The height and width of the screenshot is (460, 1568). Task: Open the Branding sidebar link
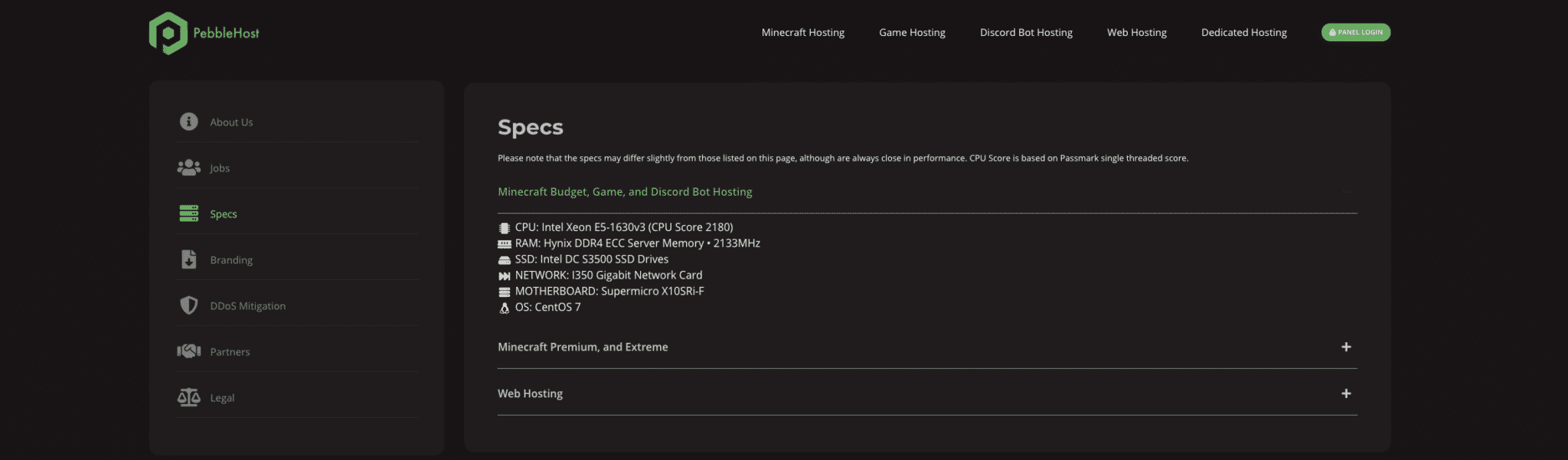tap(231, 260)
